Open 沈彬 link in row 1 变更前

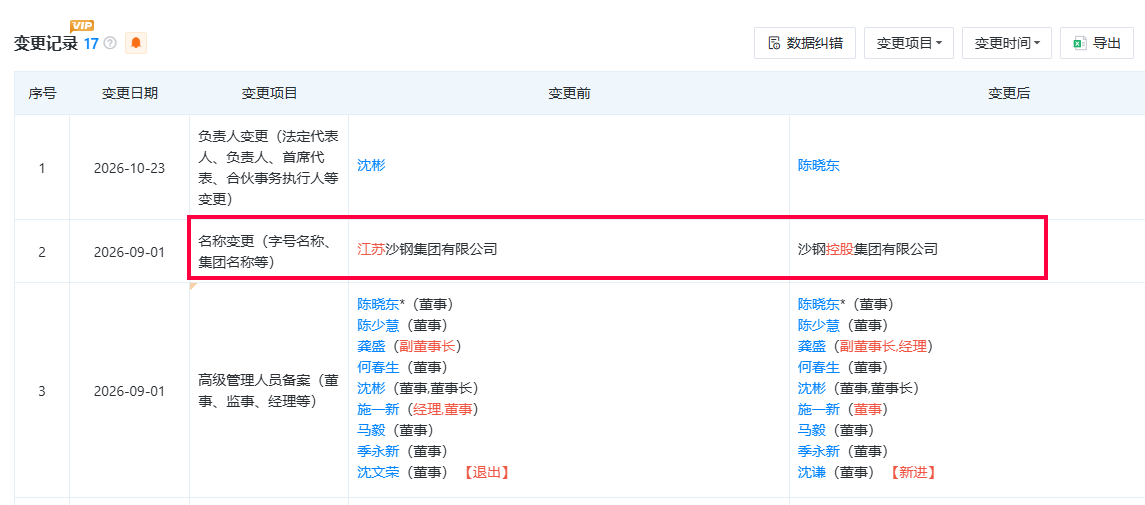coord(371,166)
